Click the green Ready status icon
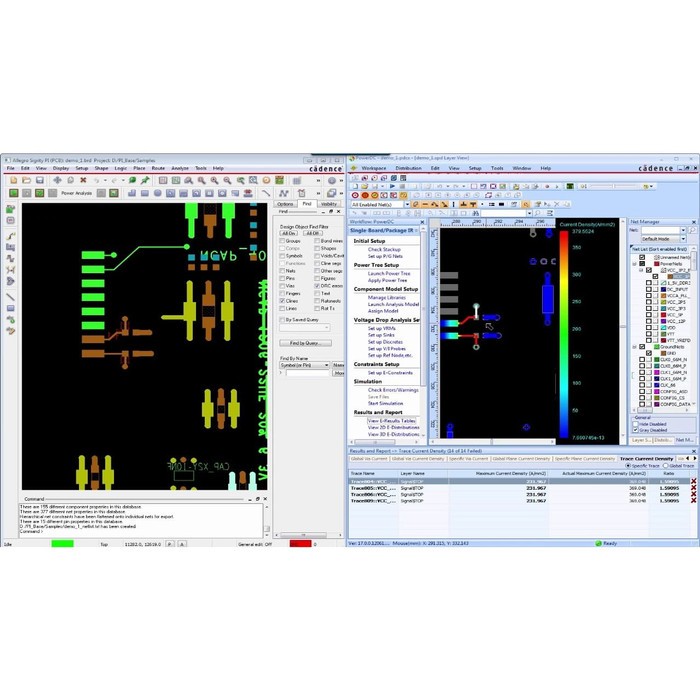Screen dimensions: 700x700 (x=598, y=543)
